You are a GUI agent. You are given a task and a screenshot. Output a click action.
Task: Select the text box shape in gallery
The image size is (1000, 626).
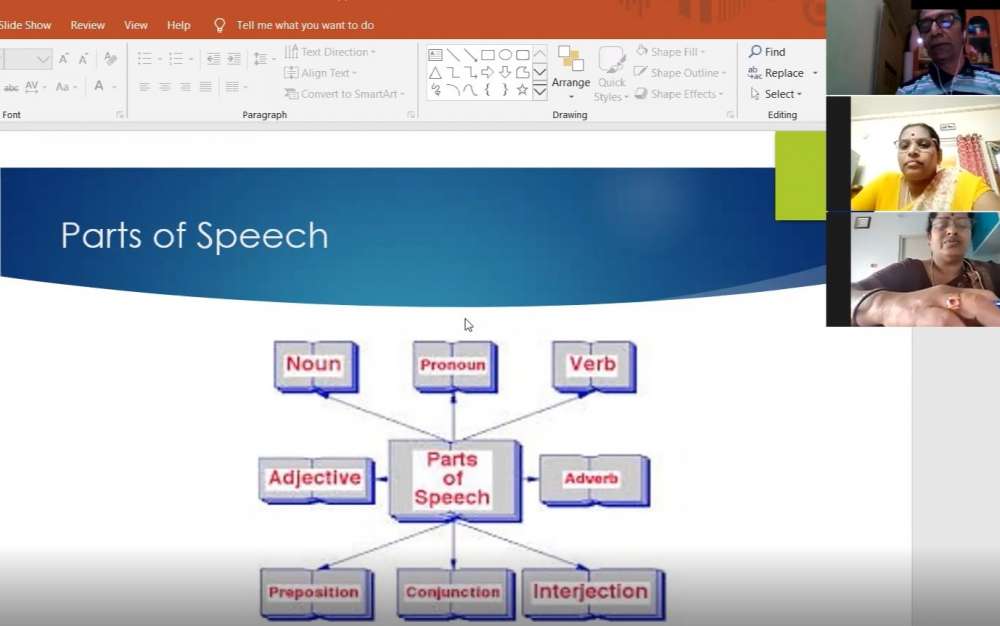[x=435, y=55]
